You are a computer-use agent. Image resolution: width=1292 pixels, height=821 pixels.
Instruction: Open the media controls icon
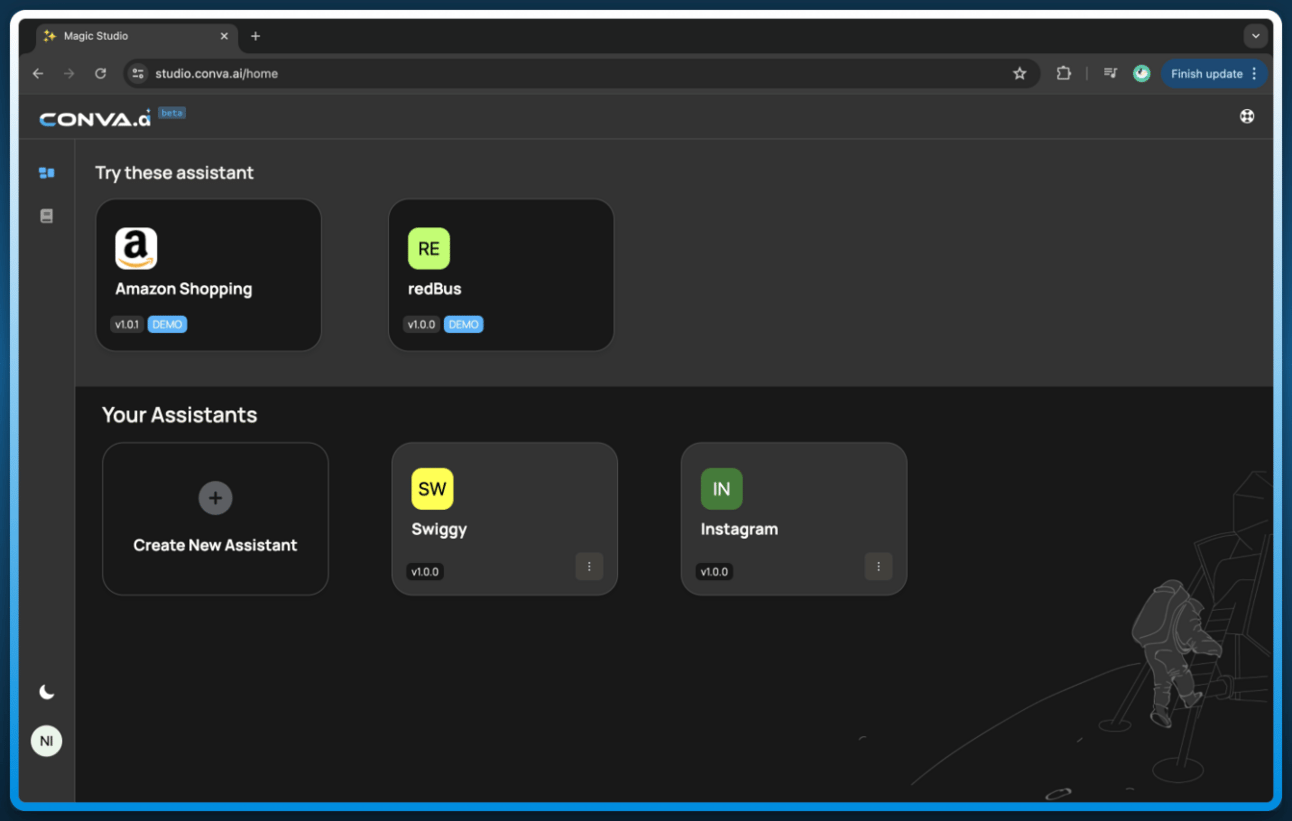coord(1110,74)
